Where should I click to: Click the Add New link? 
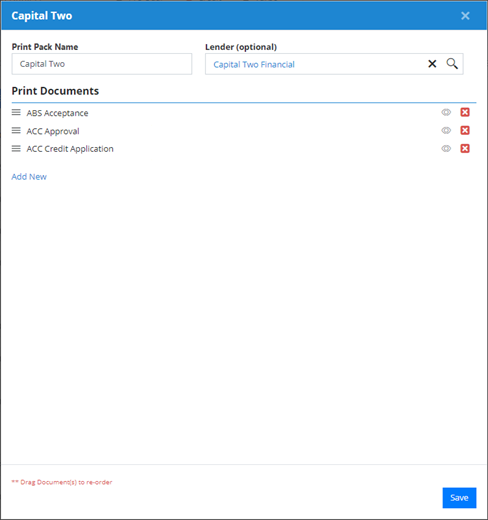(29, 177)
